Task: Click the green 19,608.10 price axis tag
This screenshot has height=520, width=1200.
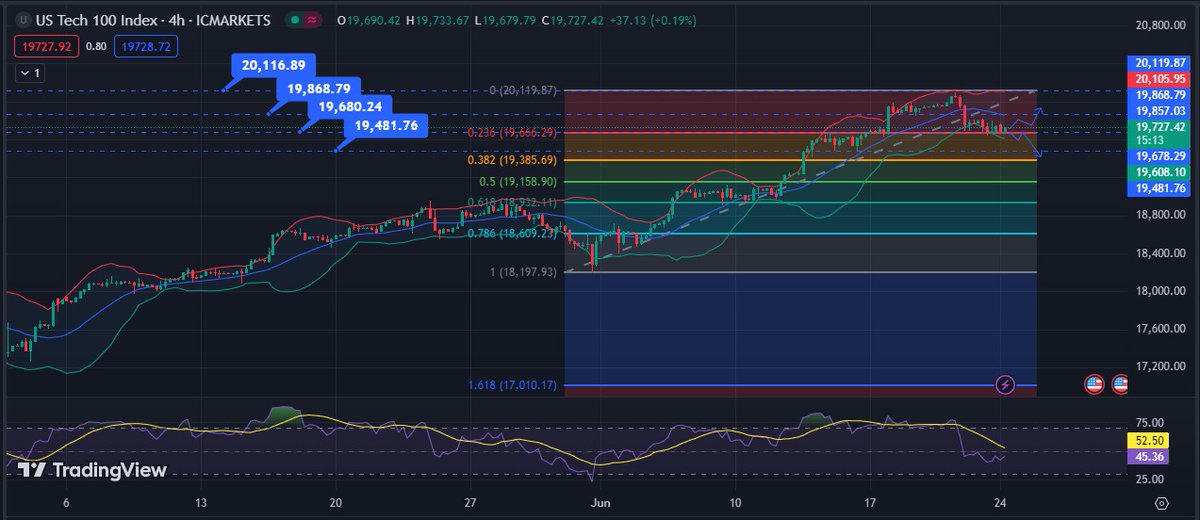Action: tap(1160, 172)
